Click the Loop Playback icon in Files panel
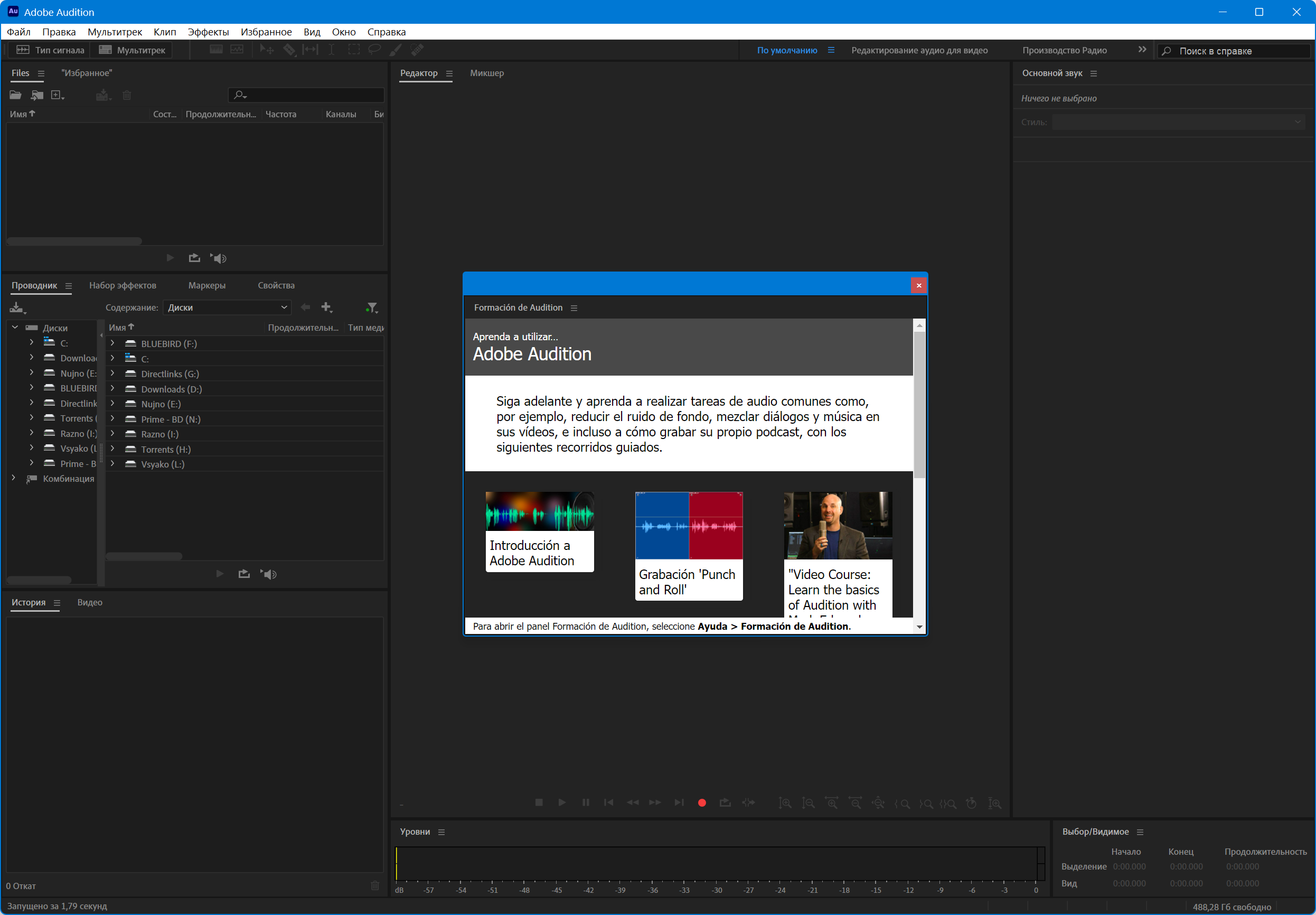 coord(194,258)
